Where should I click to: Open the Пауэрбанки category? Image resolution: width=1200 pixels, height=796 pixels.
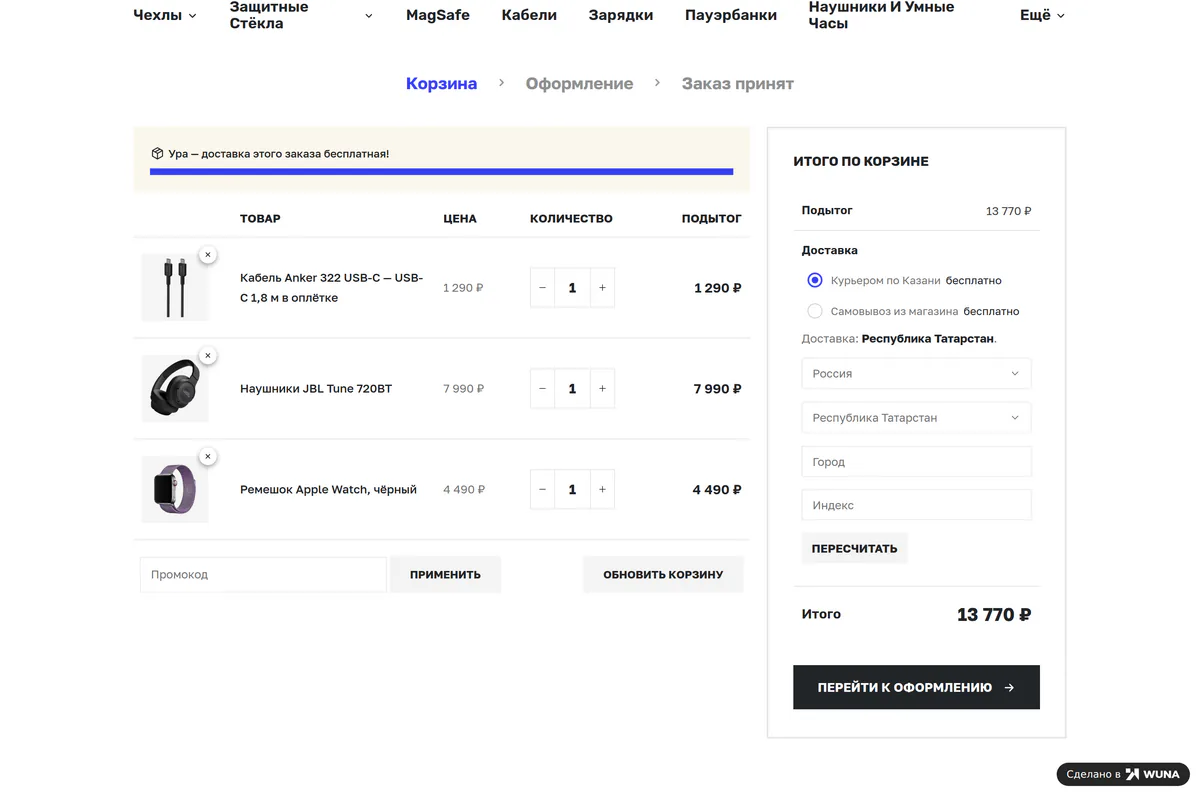(x=731, y=15)
